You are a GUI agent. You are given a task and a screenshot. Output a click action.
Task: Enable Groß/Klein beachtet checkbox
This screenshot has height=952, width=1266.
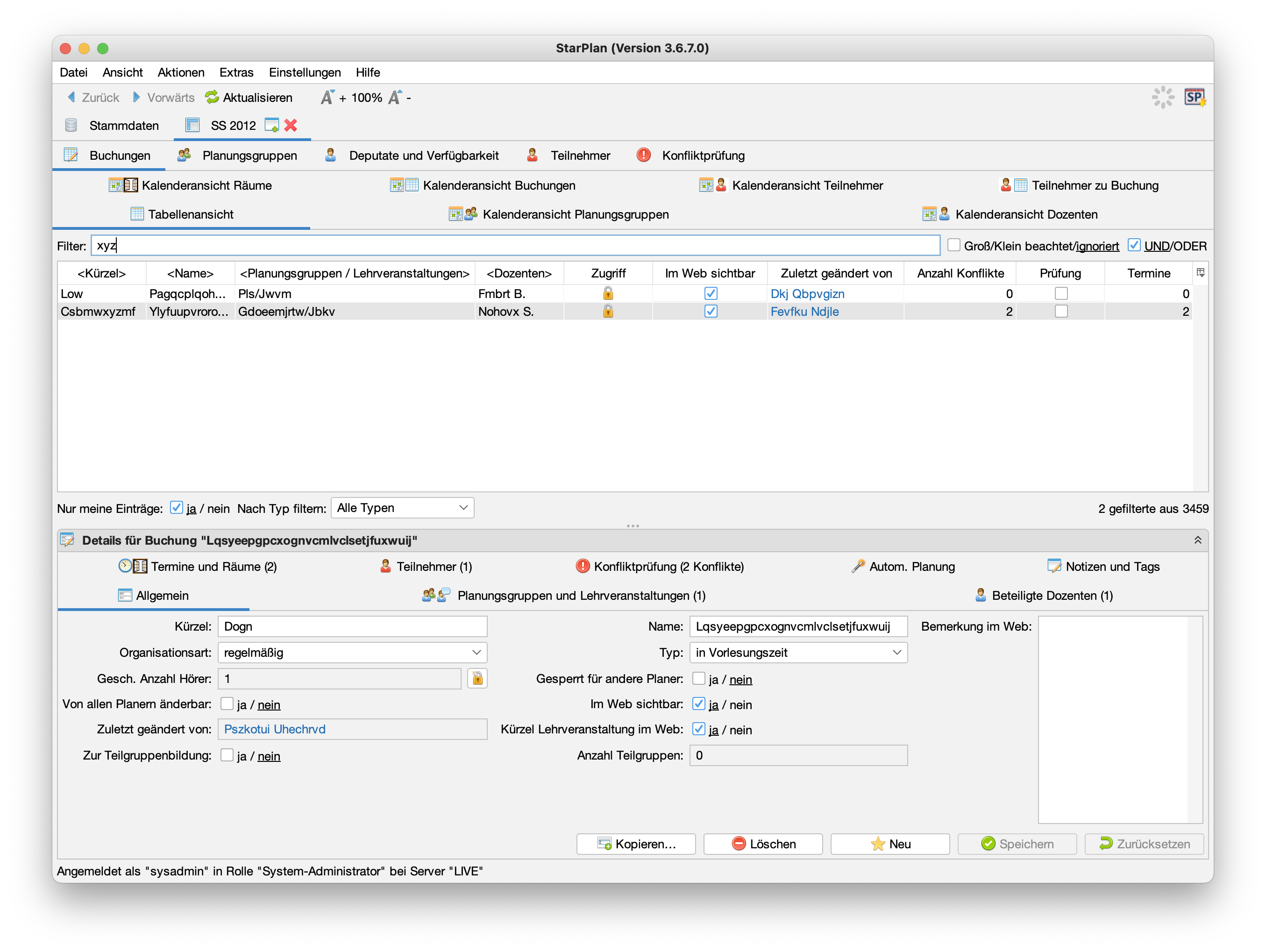(x=953, y=246)
